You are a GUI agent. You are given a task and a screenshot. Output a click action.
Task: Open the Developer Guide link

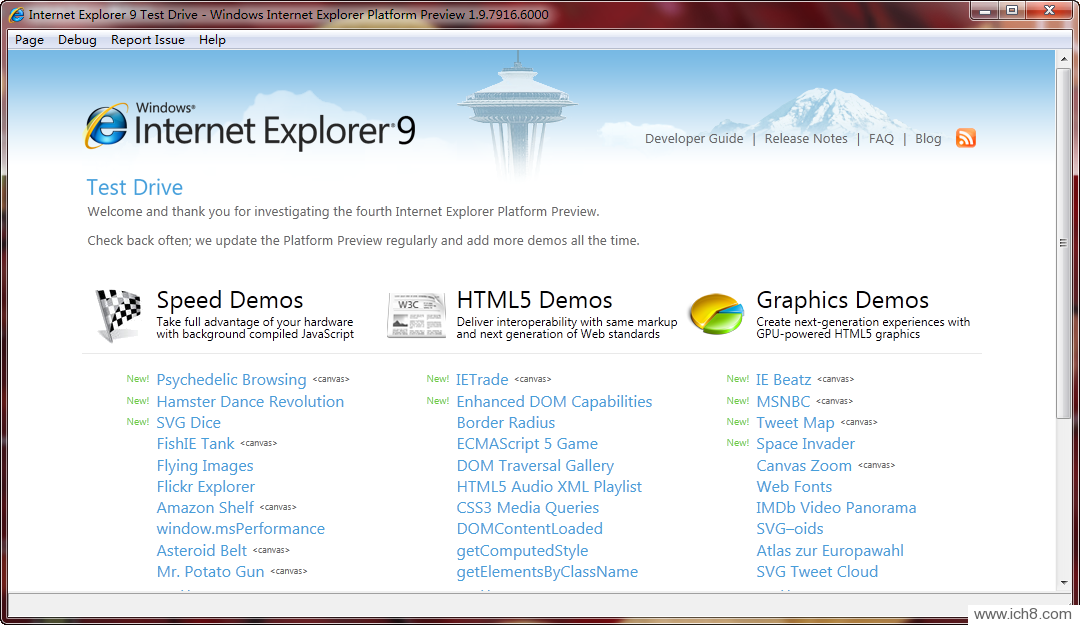694,139
